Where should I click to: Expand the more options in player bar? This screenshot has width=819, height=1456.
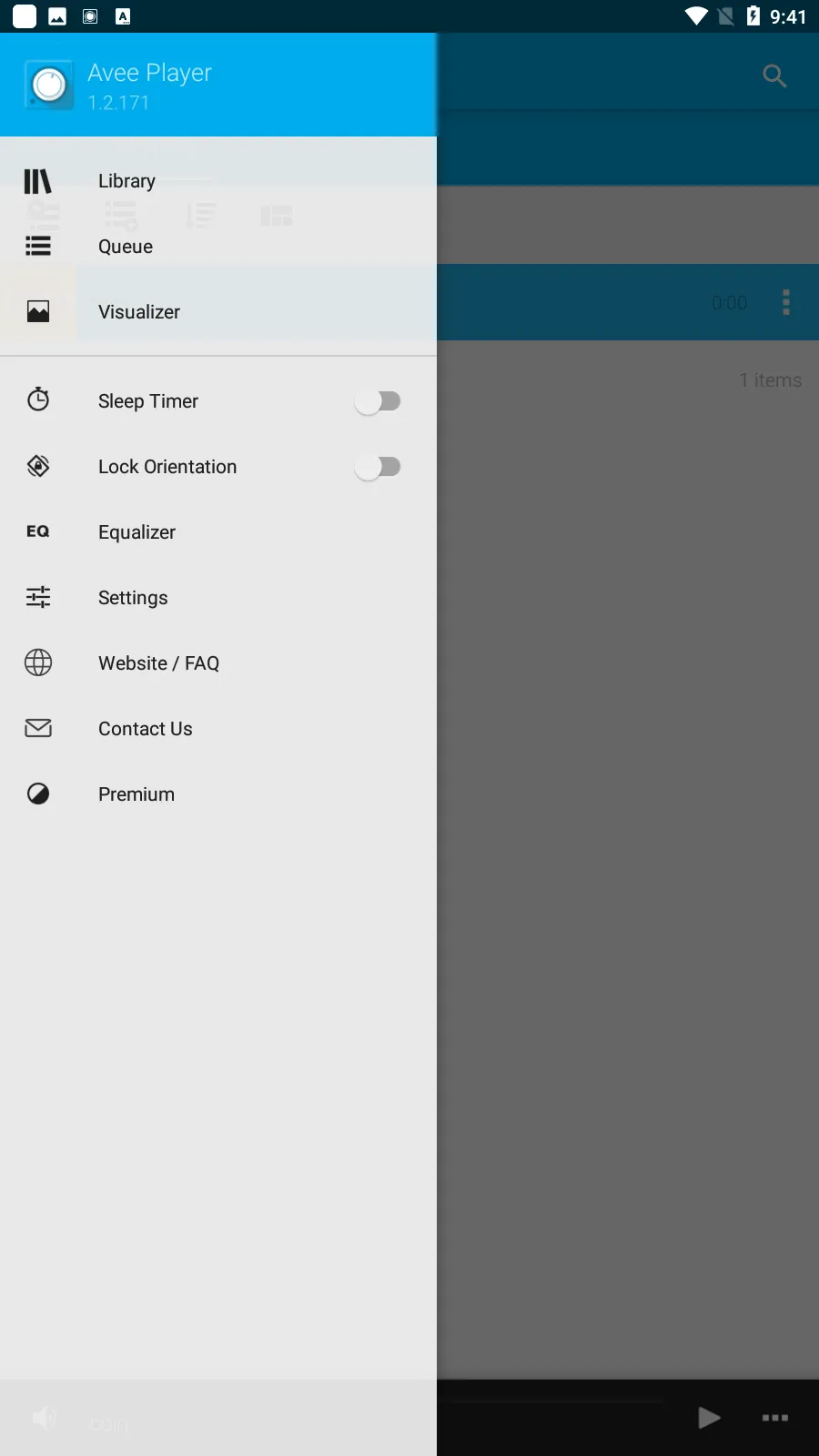(x=774, y=1418)
